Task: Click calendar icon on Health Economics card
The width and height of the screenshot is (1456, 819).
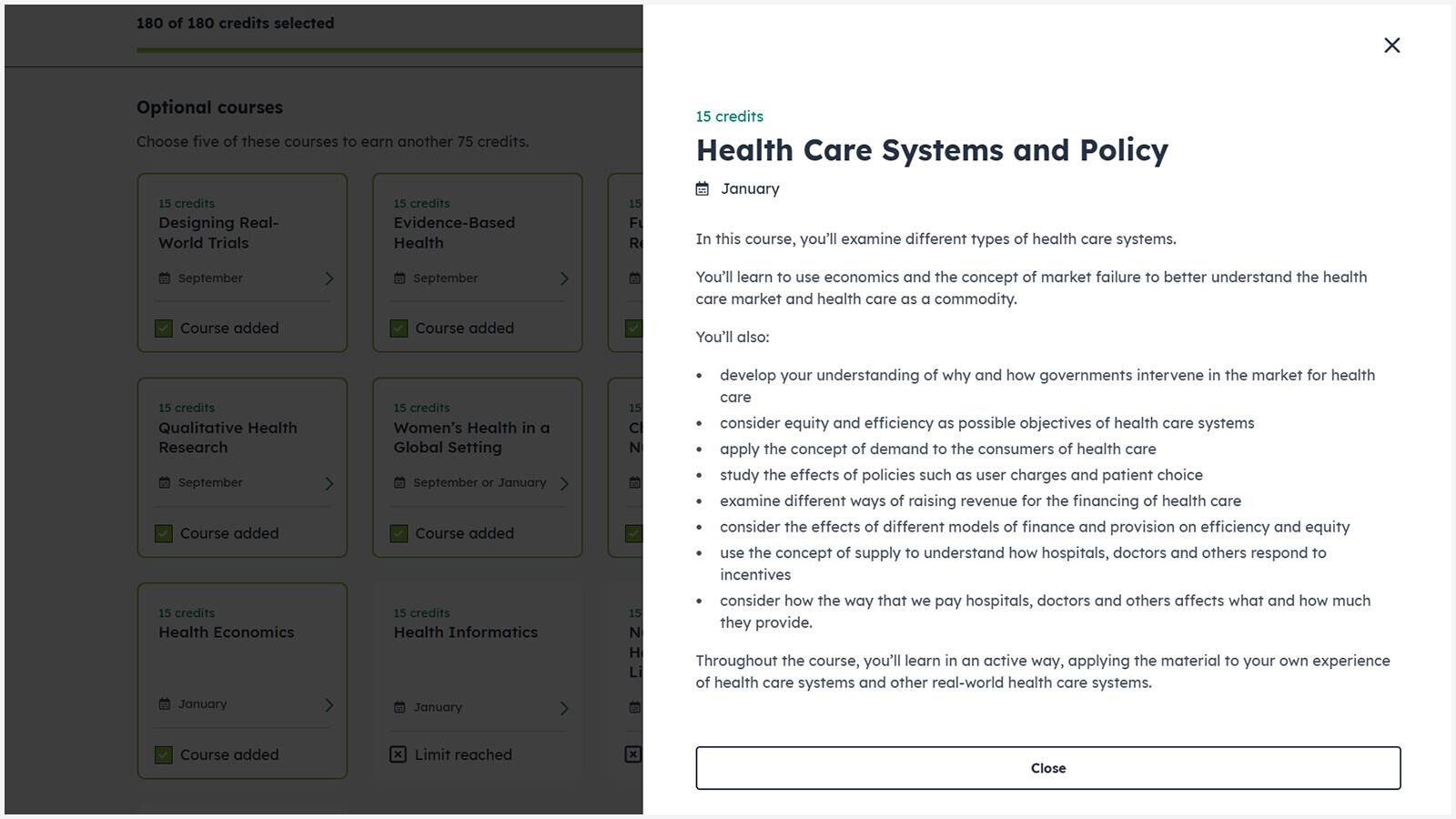Action: pos(165,704)
